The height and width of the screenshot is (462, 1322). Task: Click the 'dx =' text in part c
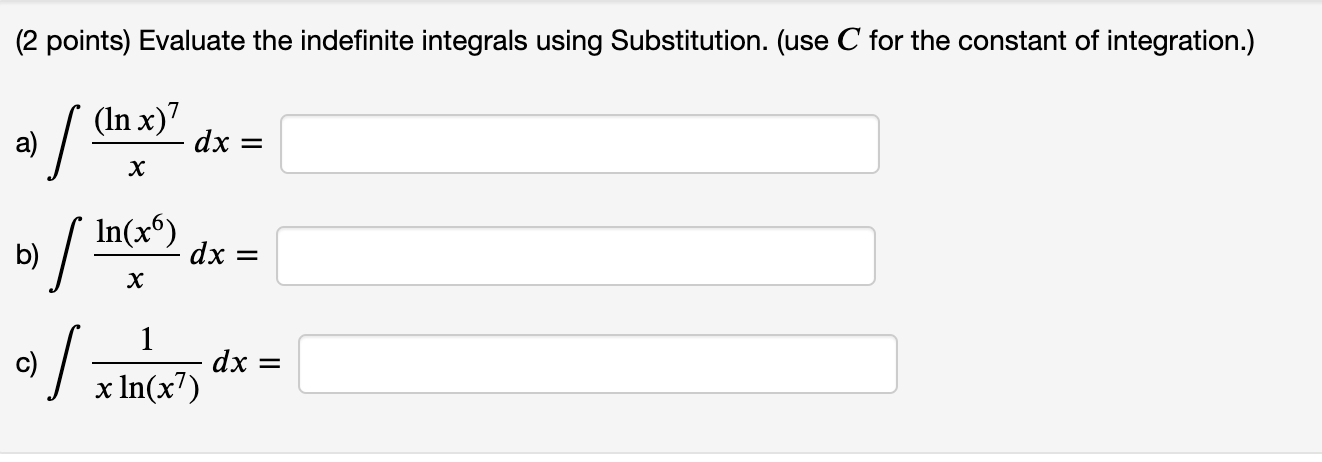(251, 362)
